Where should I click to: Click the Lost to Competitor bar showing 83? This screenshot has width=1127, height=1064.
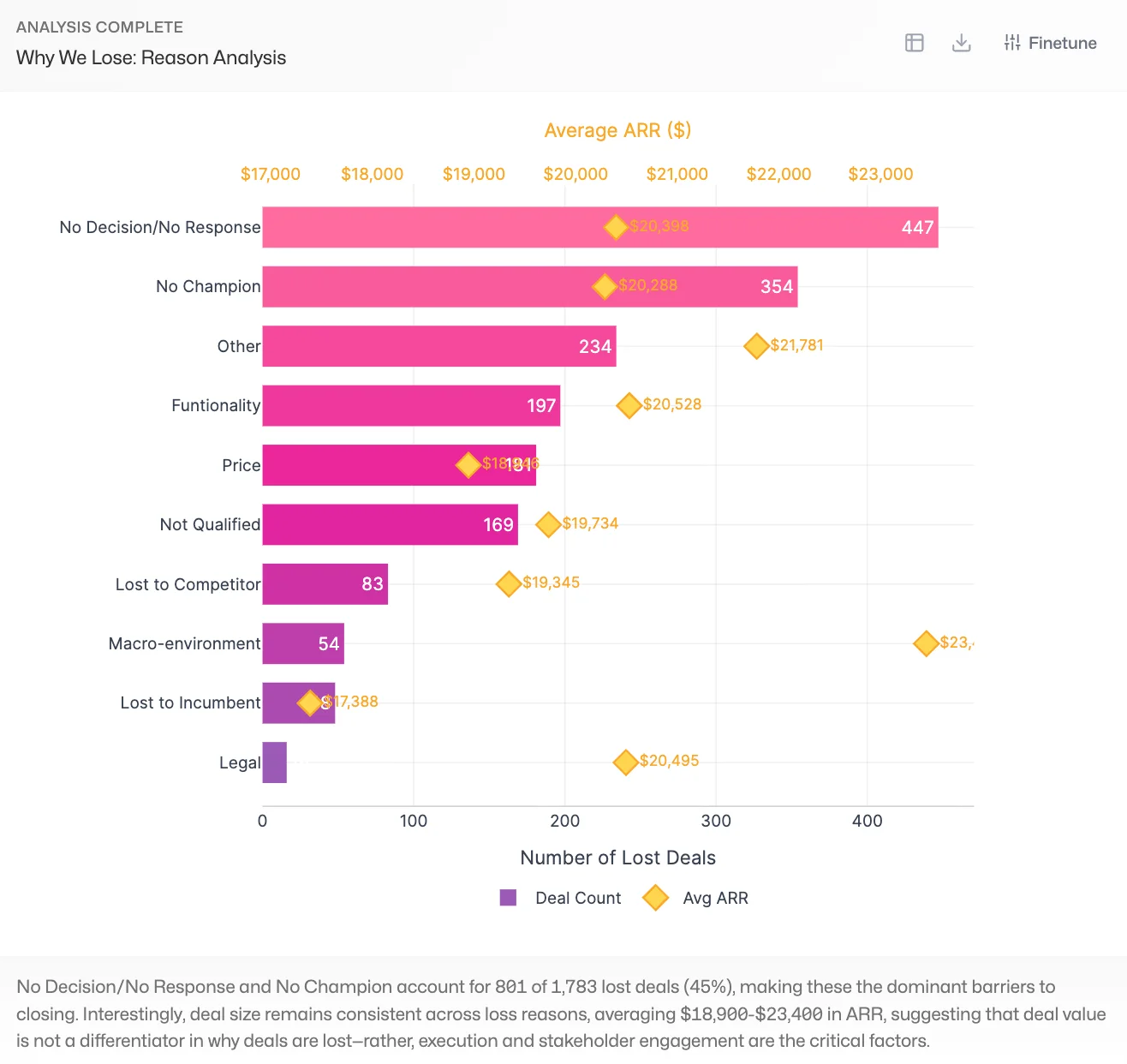[325, 583]
